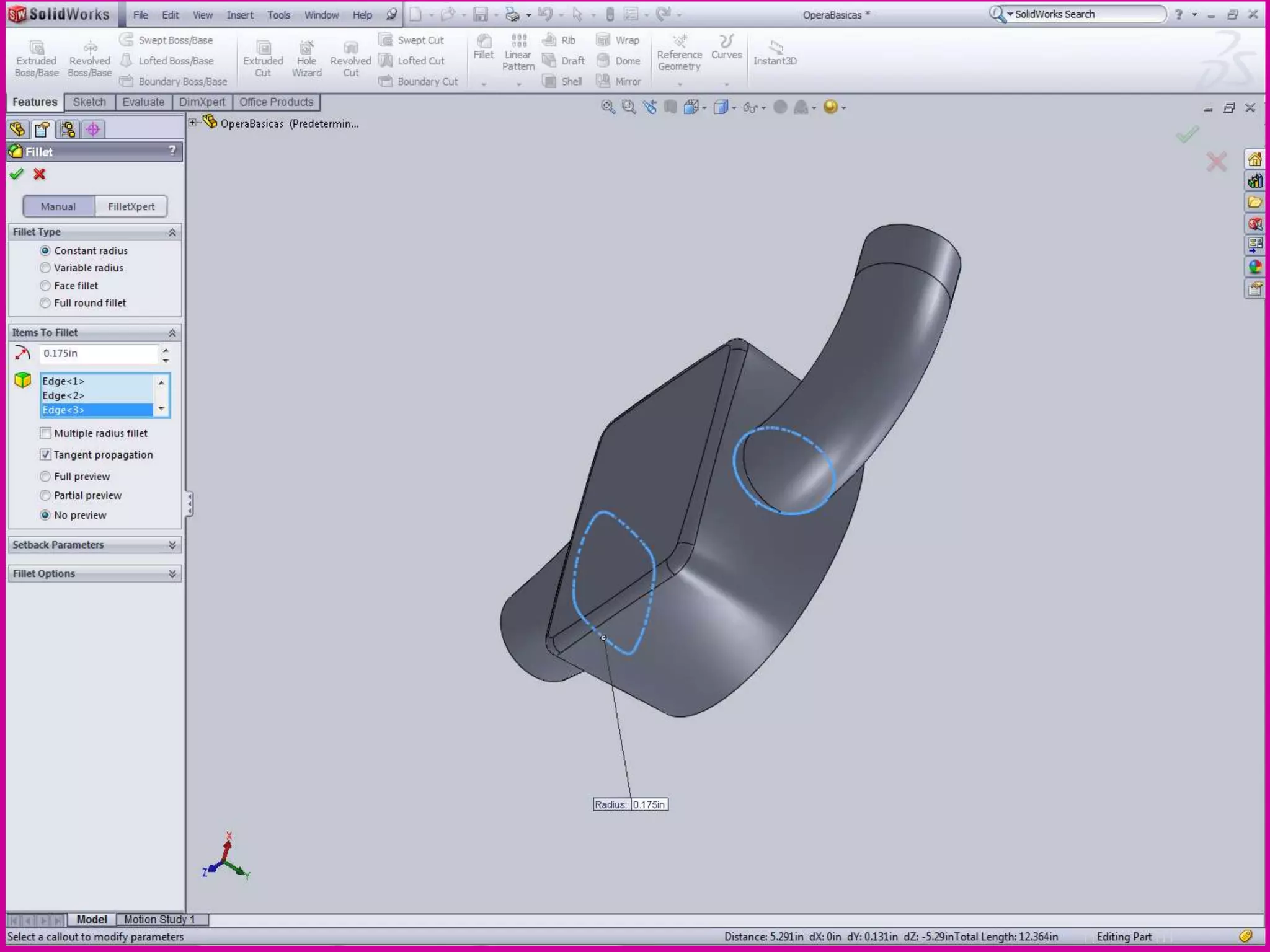This screenshot has width=1270, height=952.
Task: Click the Fillet tool icon in ribbon
Action: click(484, 42)
